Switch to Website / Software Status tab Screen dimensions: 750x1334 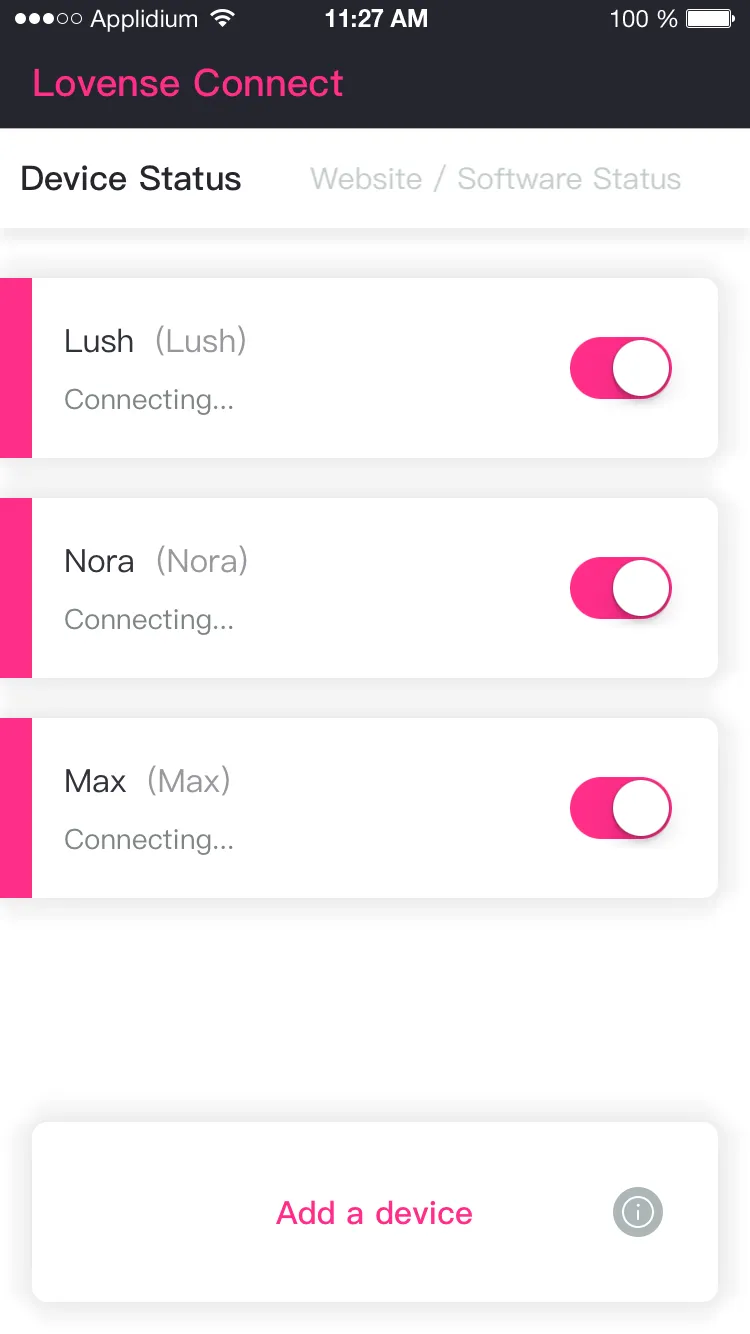click(495, 179)
